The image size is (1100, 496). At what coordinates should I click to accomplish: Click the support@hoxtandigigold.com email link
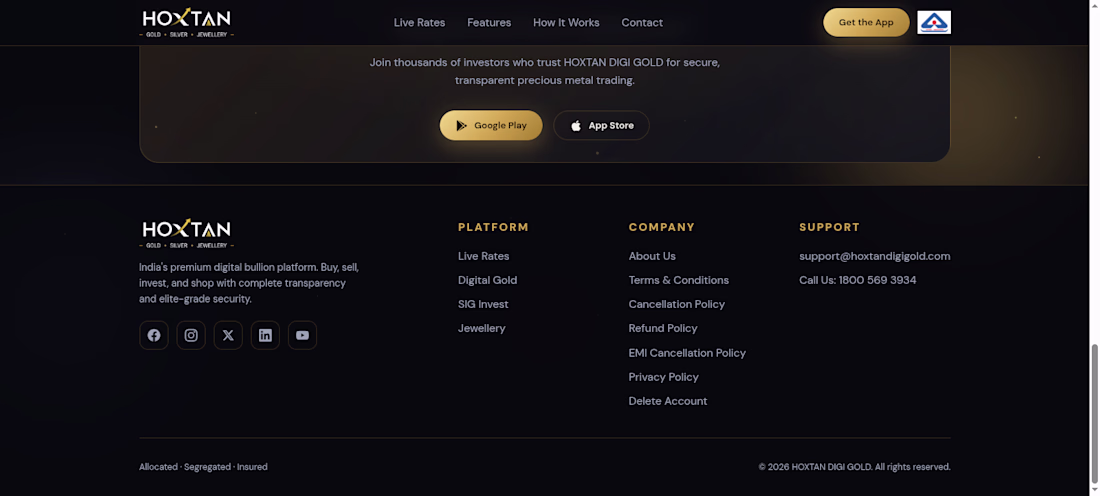(x=875, y=256)
